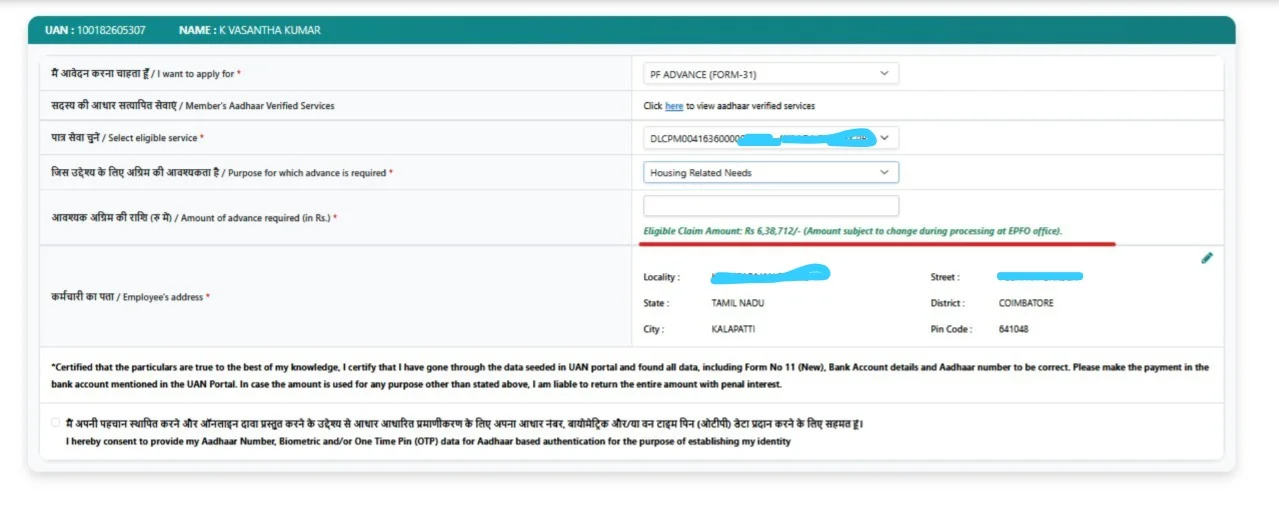Select the state value TAMIL NADU

click(737, 303)
